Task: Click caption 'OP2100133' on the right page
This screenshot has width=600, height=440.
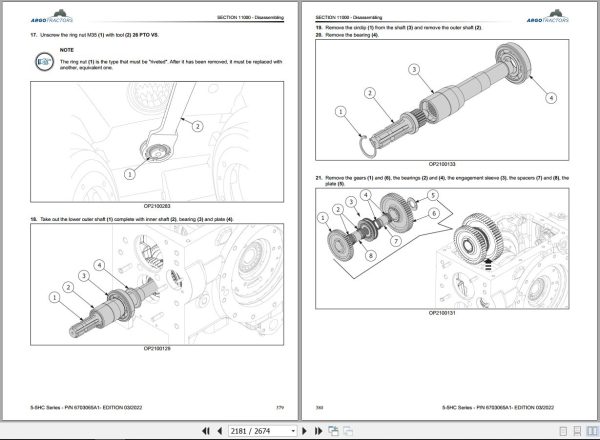Action: click(442, 164)
